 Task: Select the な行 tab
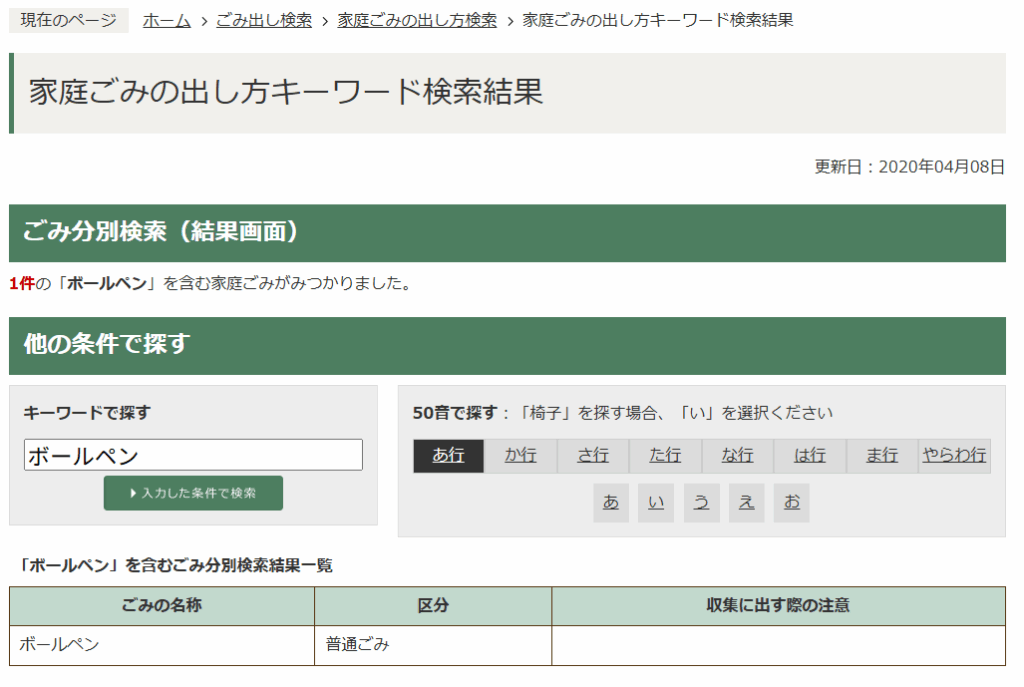click(x=737, y=456)
